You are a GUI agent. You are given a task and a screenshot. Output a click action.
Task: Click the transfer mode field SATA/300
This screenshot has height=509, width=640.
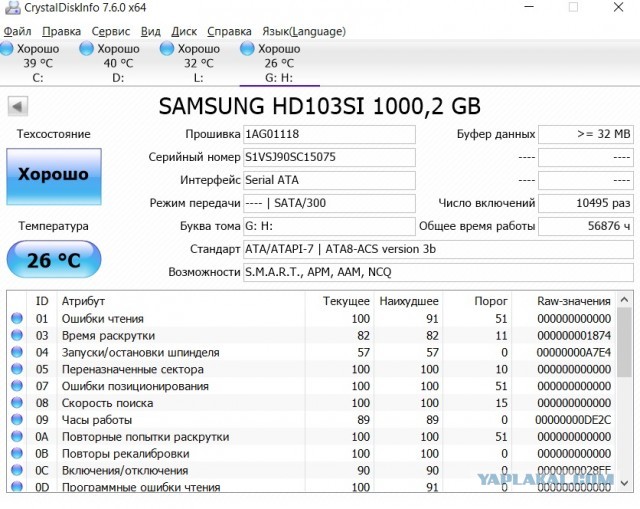329,203
